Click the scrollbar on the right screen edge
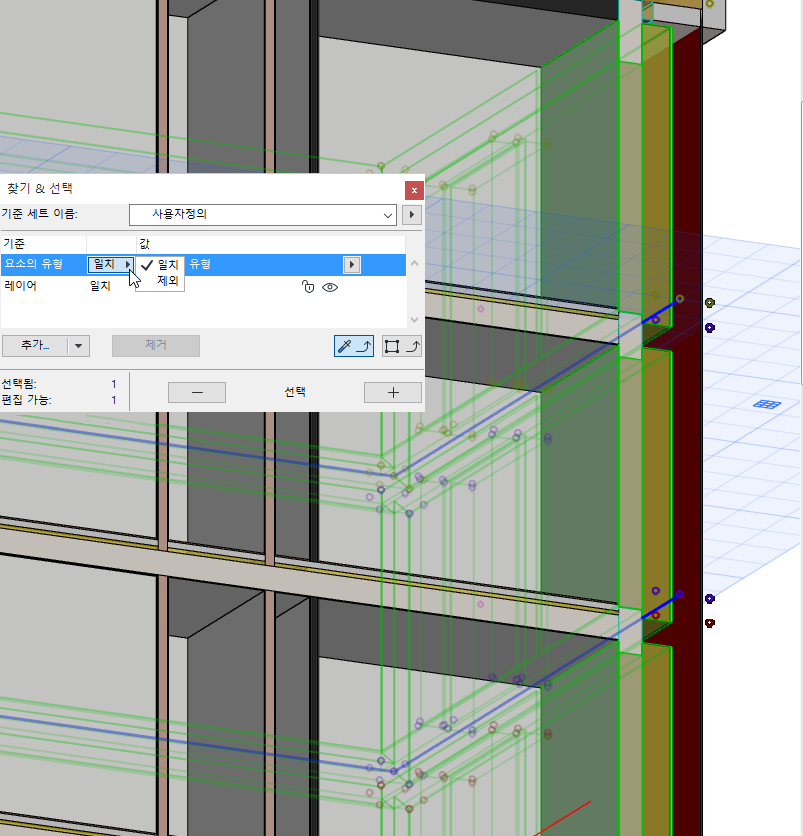 [798, 400]
